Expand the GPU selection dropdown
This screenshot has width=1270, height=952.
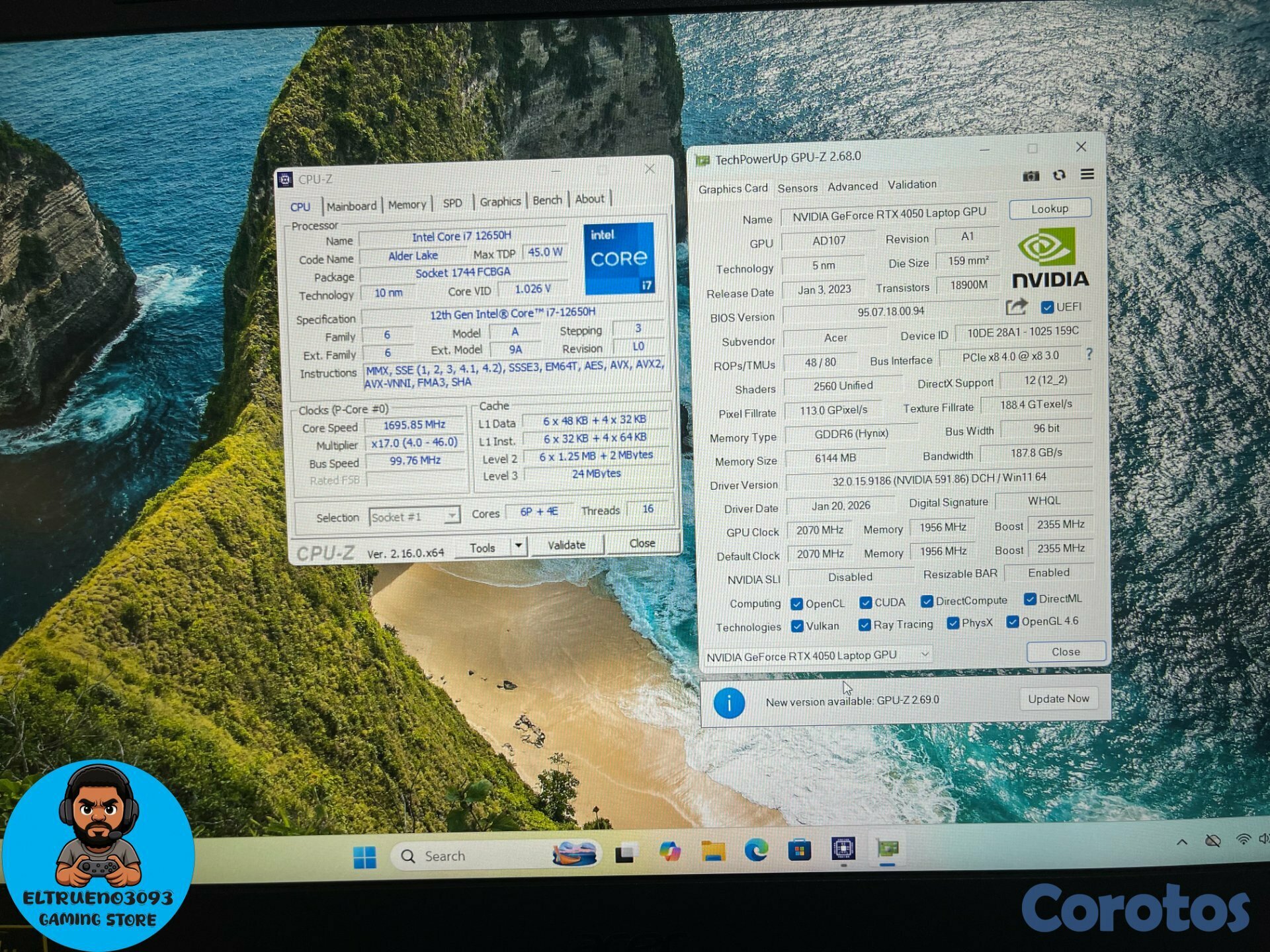[x=925, y=654]
